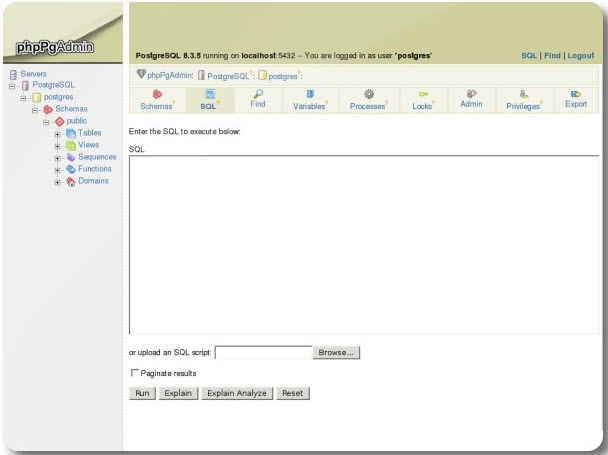Expand the Tables tree node
608x455 pixels.
click(x=58, y=134)
